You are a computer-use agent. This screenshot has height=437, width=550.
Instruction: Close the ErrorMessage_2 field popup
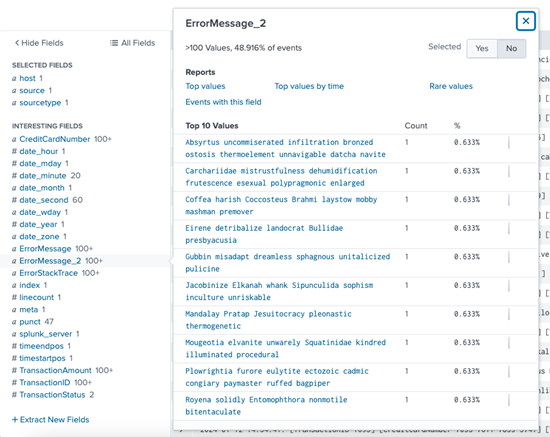525,21
